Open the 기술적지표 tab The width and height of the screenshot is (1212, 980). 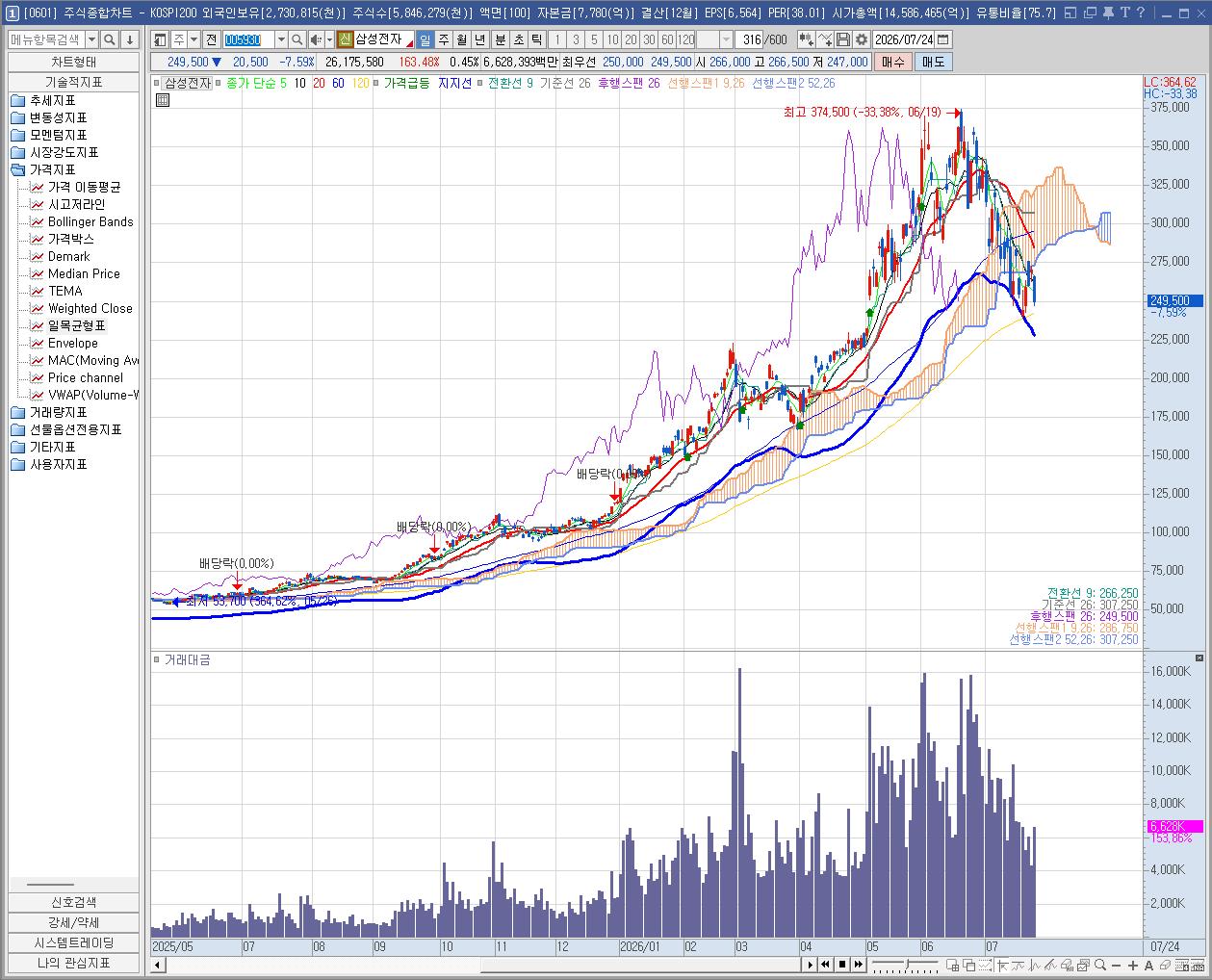(74, 82)
